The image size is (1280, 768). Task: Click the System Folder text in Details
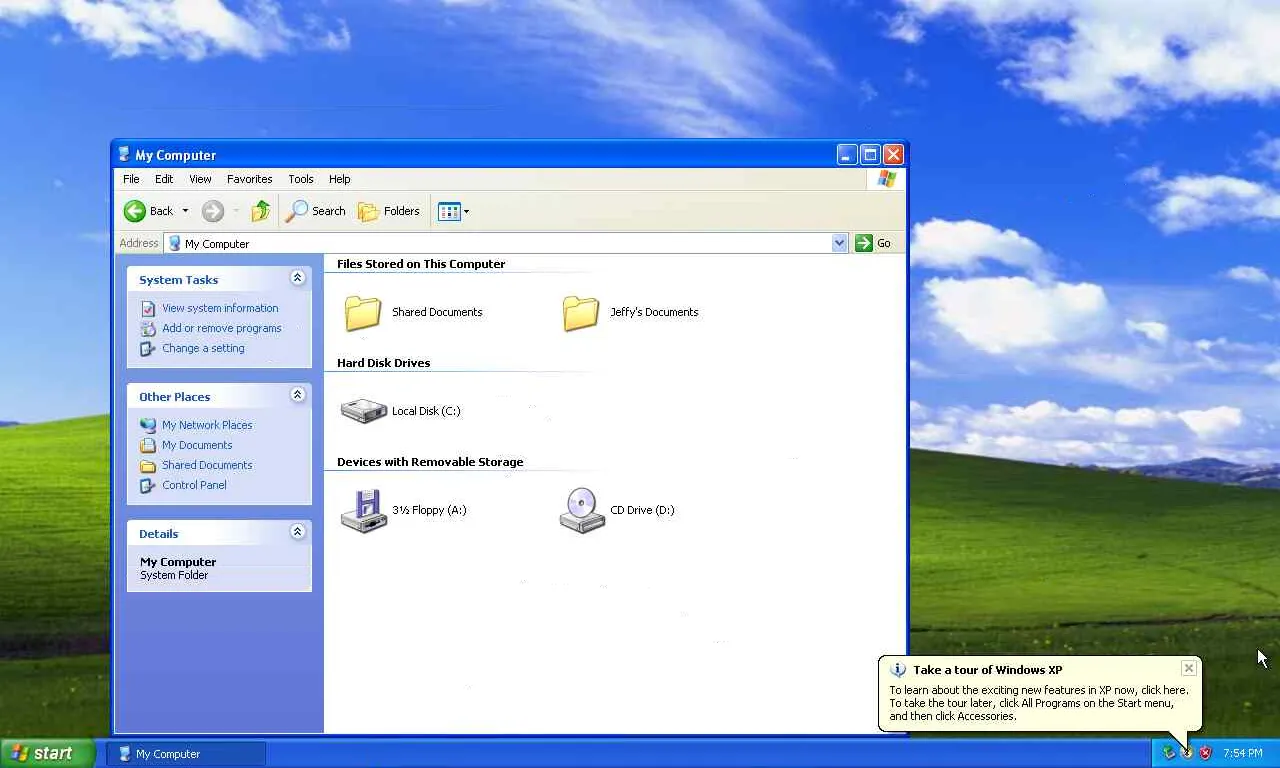(174, 575)
